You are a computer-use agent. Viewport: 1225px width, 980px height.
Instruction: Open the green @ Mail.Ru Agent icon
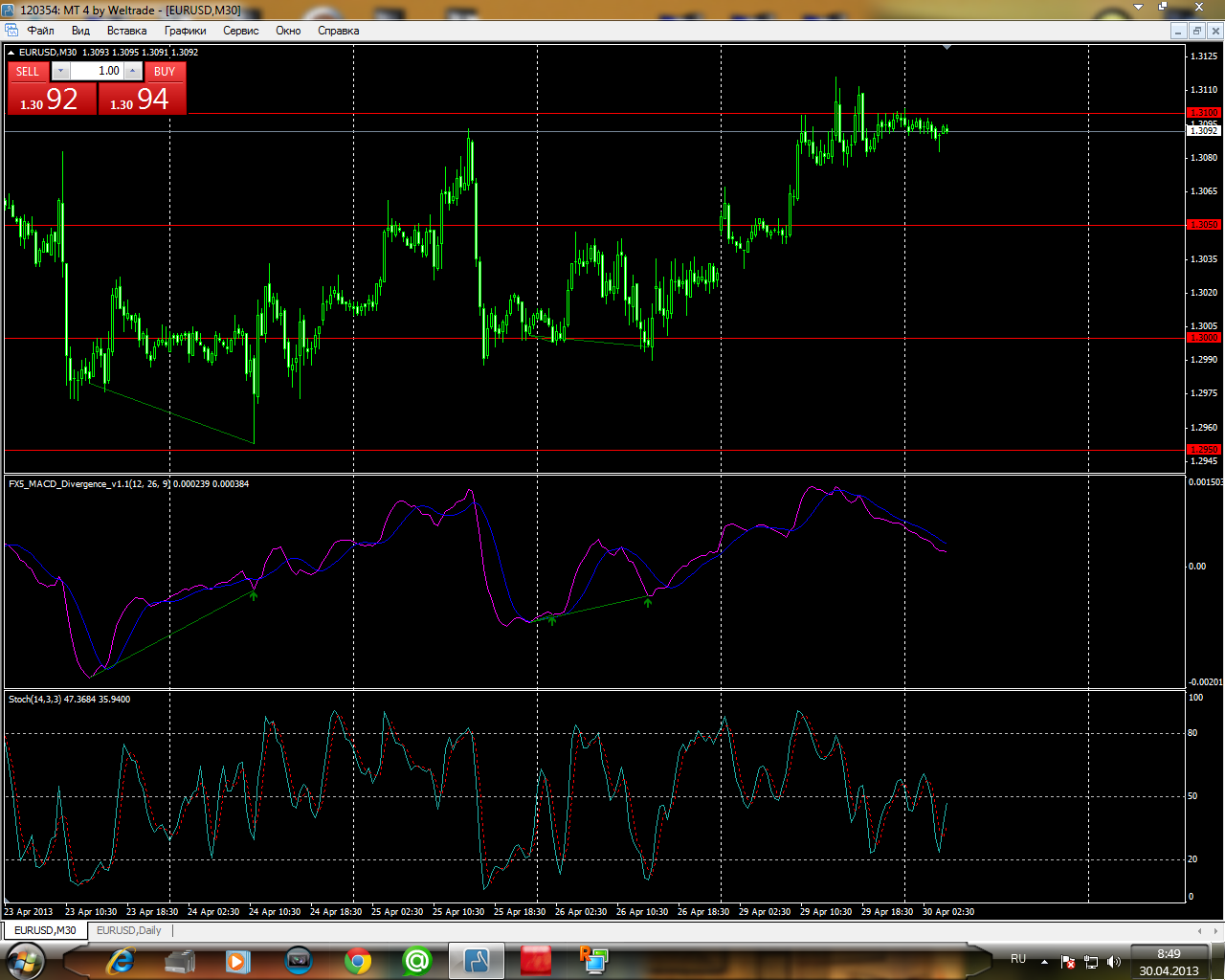coord(417,961)
